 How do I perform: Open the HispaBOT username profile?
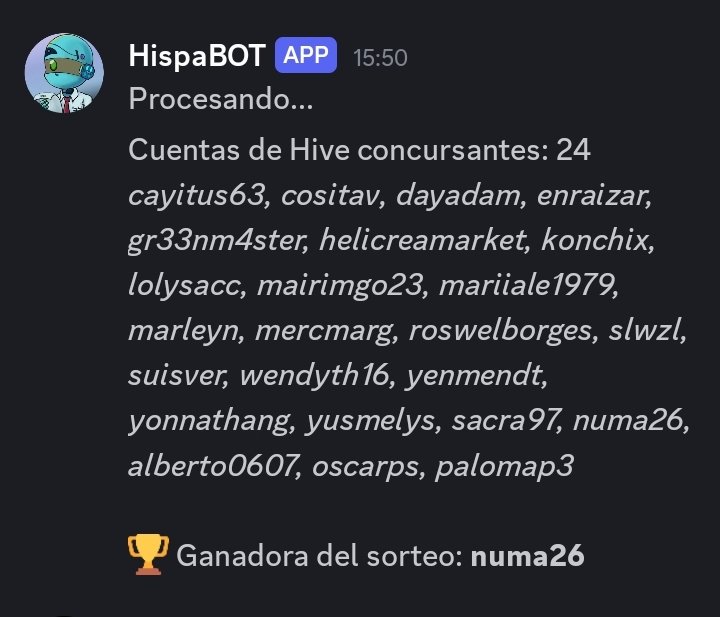pyautogui.click(x=197, y=56)
